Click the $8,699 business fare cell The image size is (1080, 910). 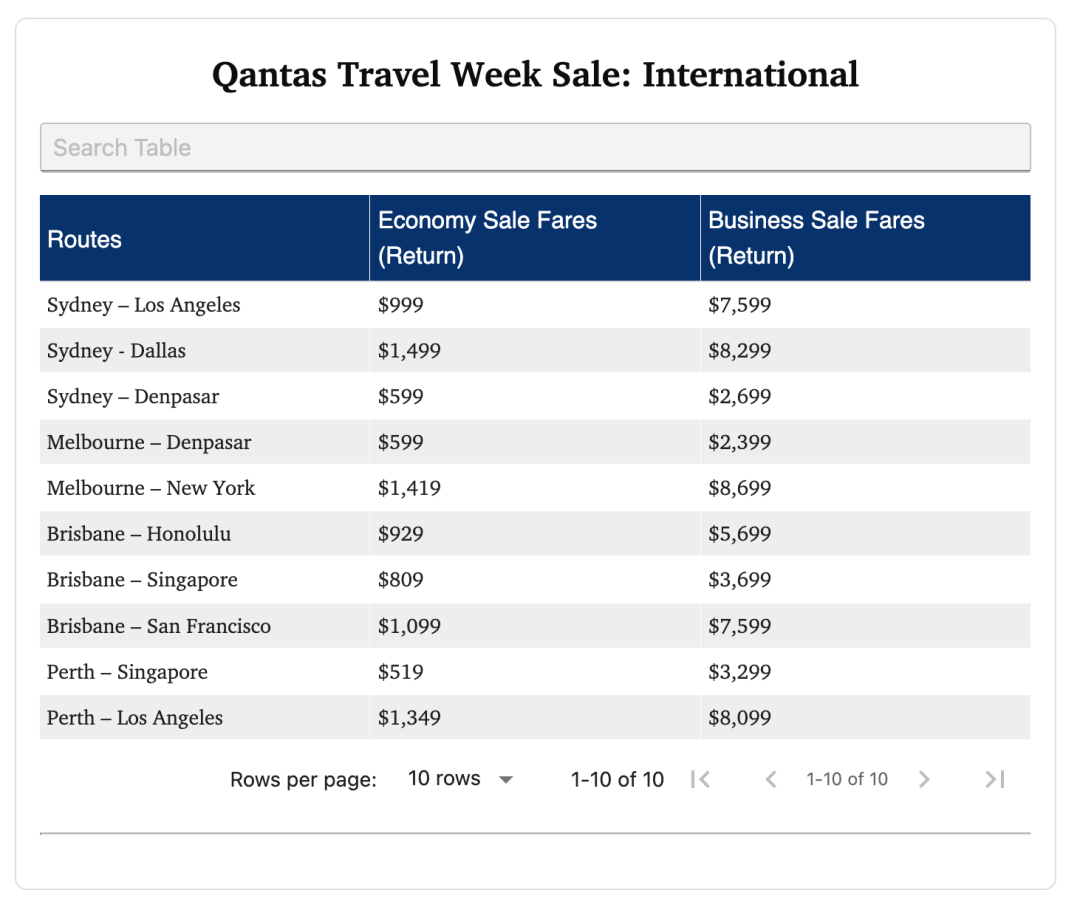coord(740,488)
